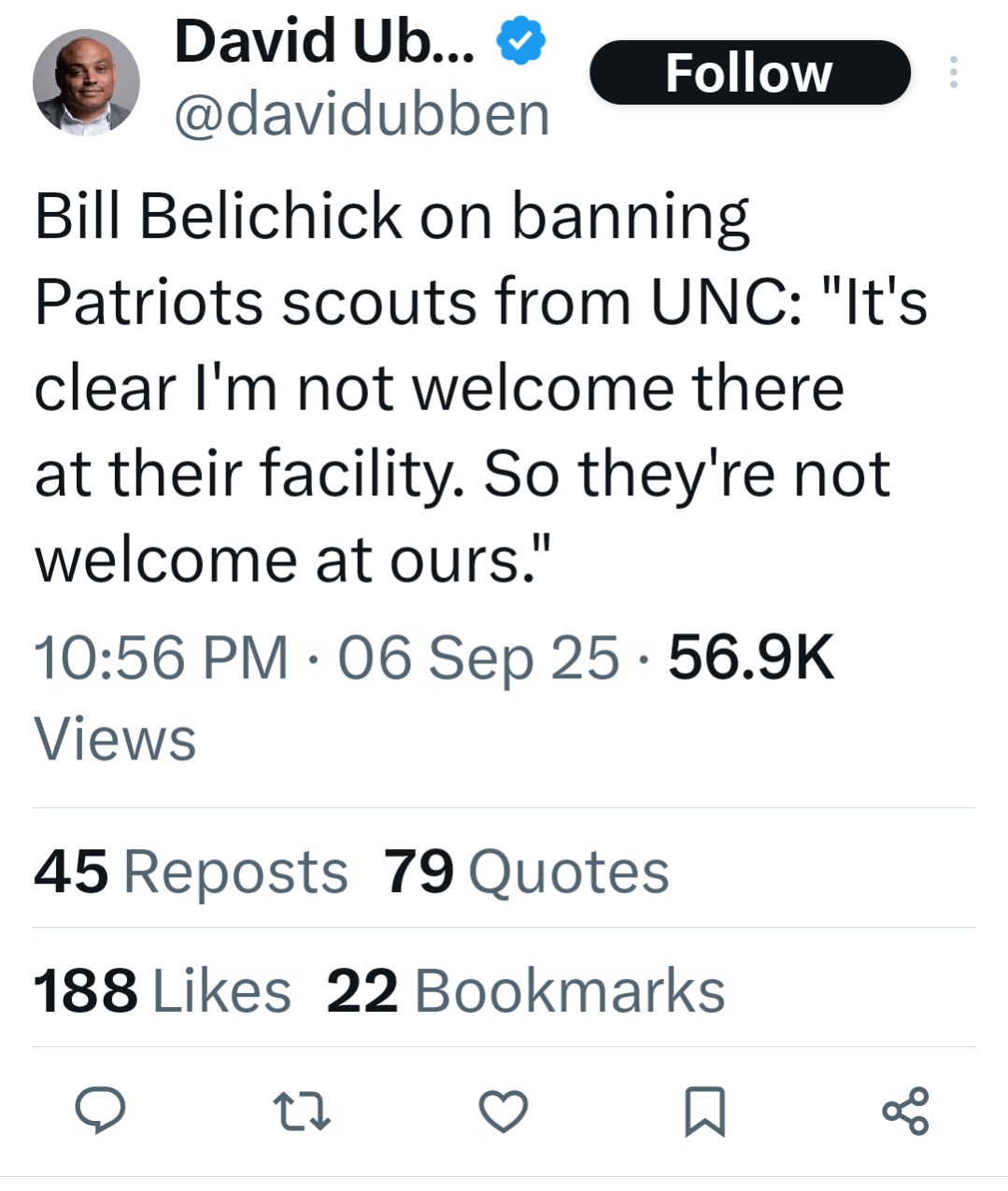Click the word Views under the timestamp
Screen dimensions: 1008x1191
point(115,739)
